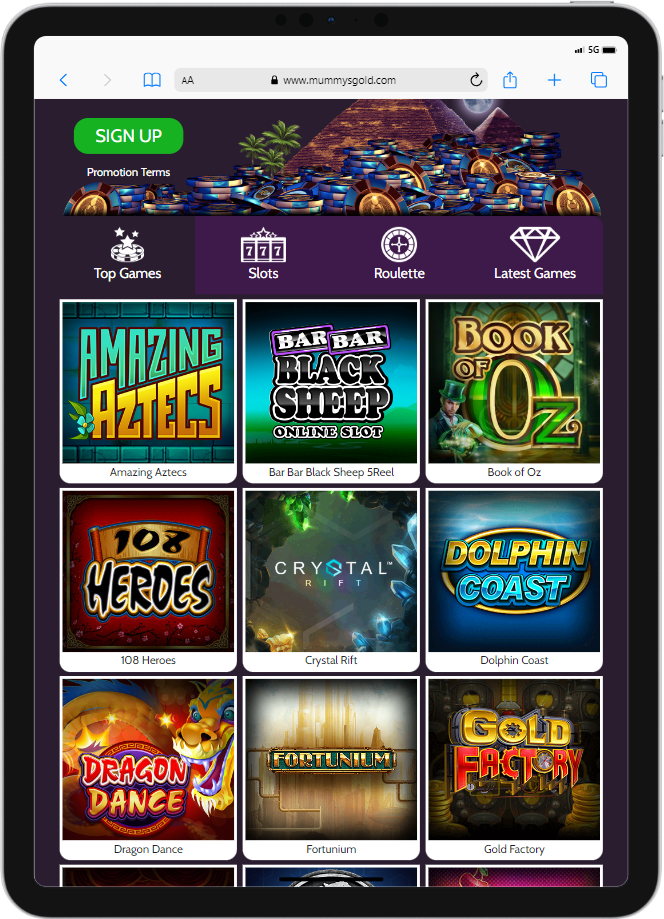Click the green SIGN UP button
The width and height of the screenshot is (664, 919).
point(128,136)
